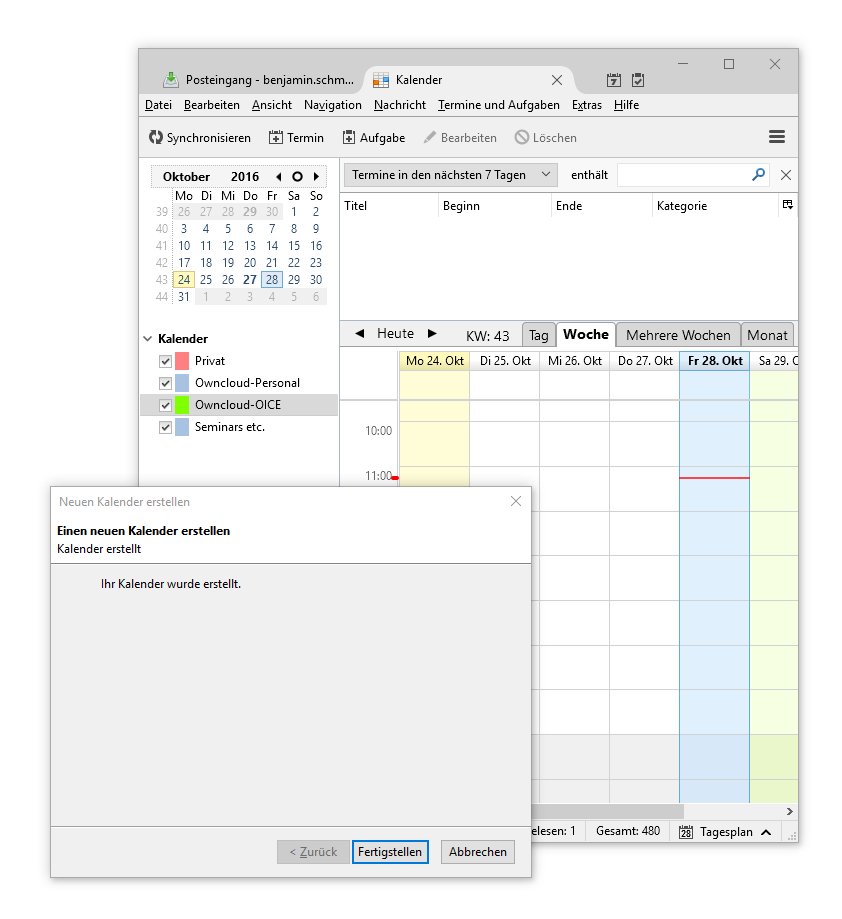Open the calendar tab icon in tab bar
Image resolution: width=842 pixels, height=919 pixels.
click(x=614, y=80)
